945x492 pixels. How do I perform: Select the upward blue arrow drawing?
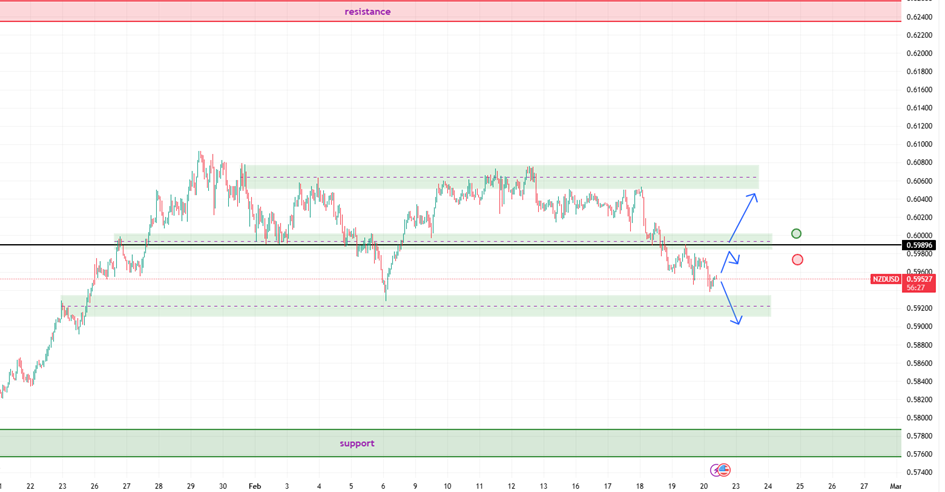742,214
